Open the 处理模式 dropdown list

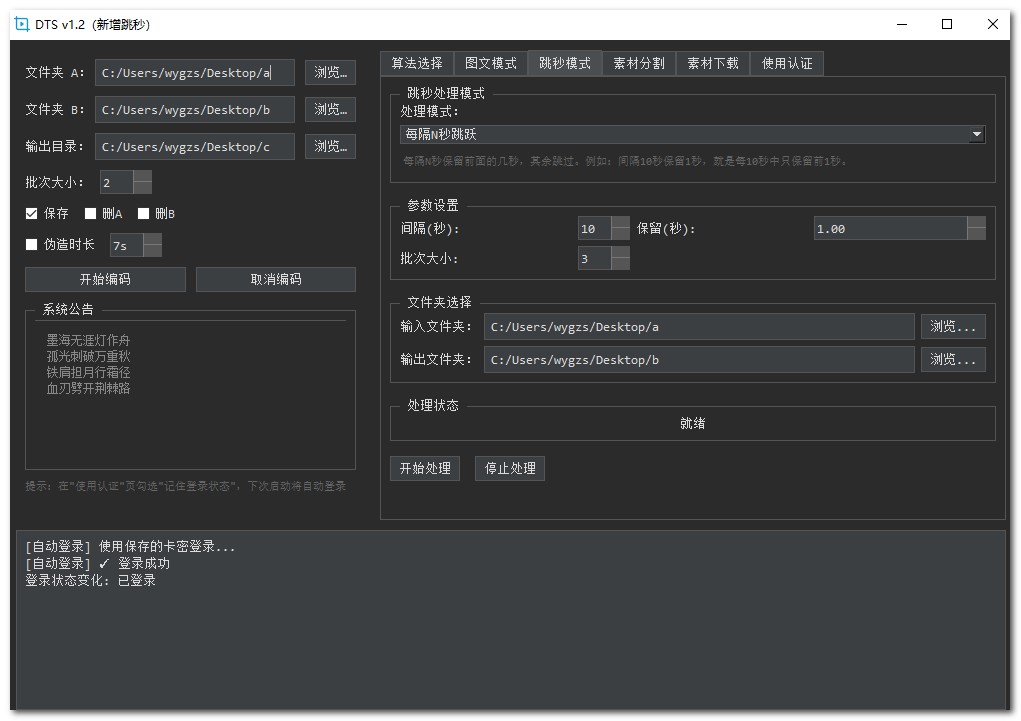click(976, 134)
